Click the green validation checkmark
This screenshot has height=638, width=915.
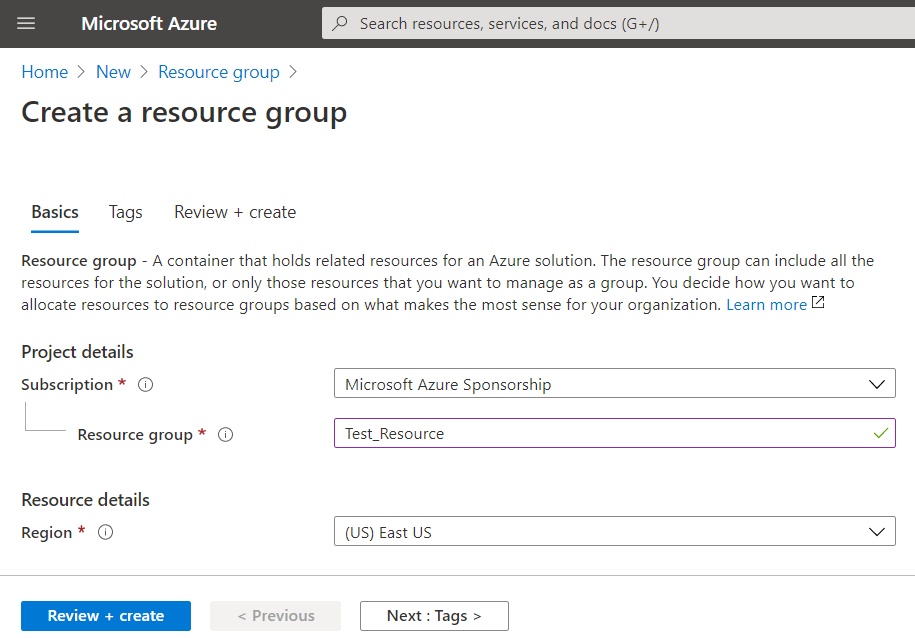[881, 433]
